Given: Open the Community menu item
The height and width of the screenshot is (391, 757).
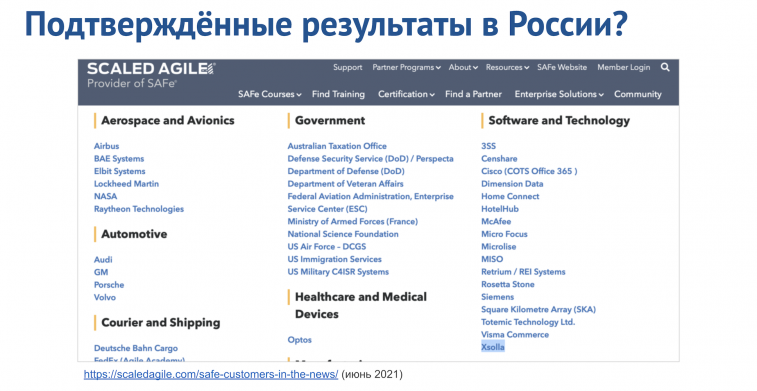Looking at the screenshot, I should coord(637,94).
